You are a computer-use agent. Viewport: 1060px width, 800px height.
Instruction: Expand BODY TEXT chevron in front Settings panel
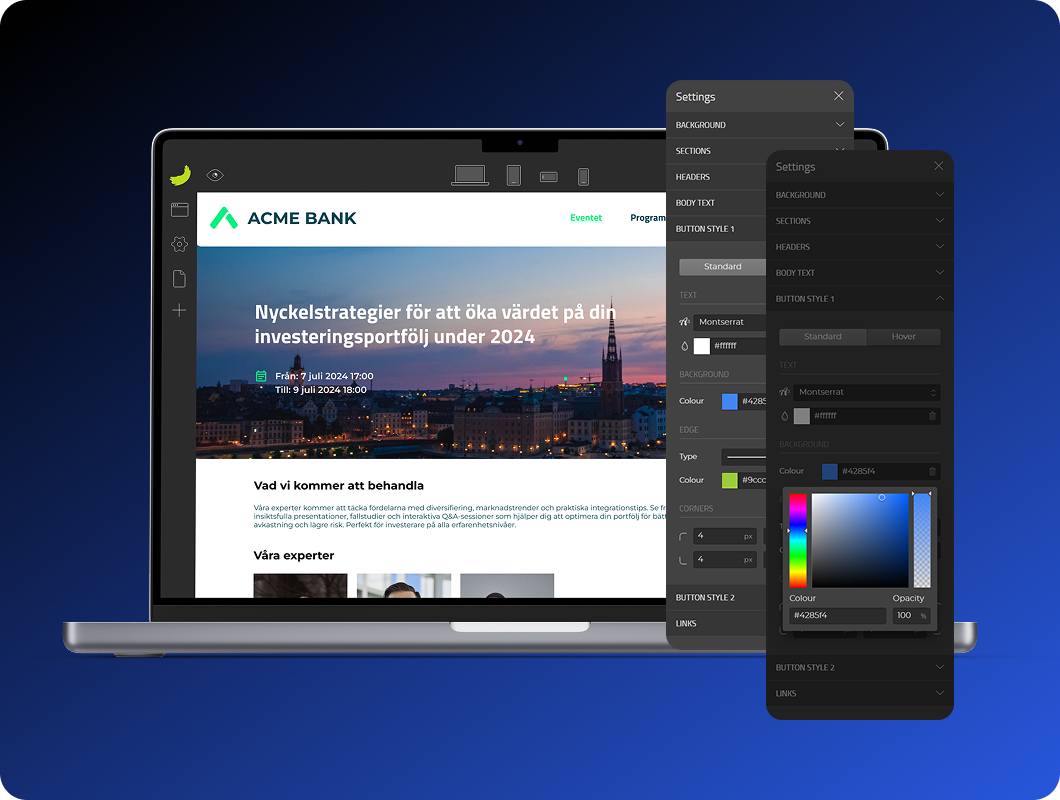point(940,273)
